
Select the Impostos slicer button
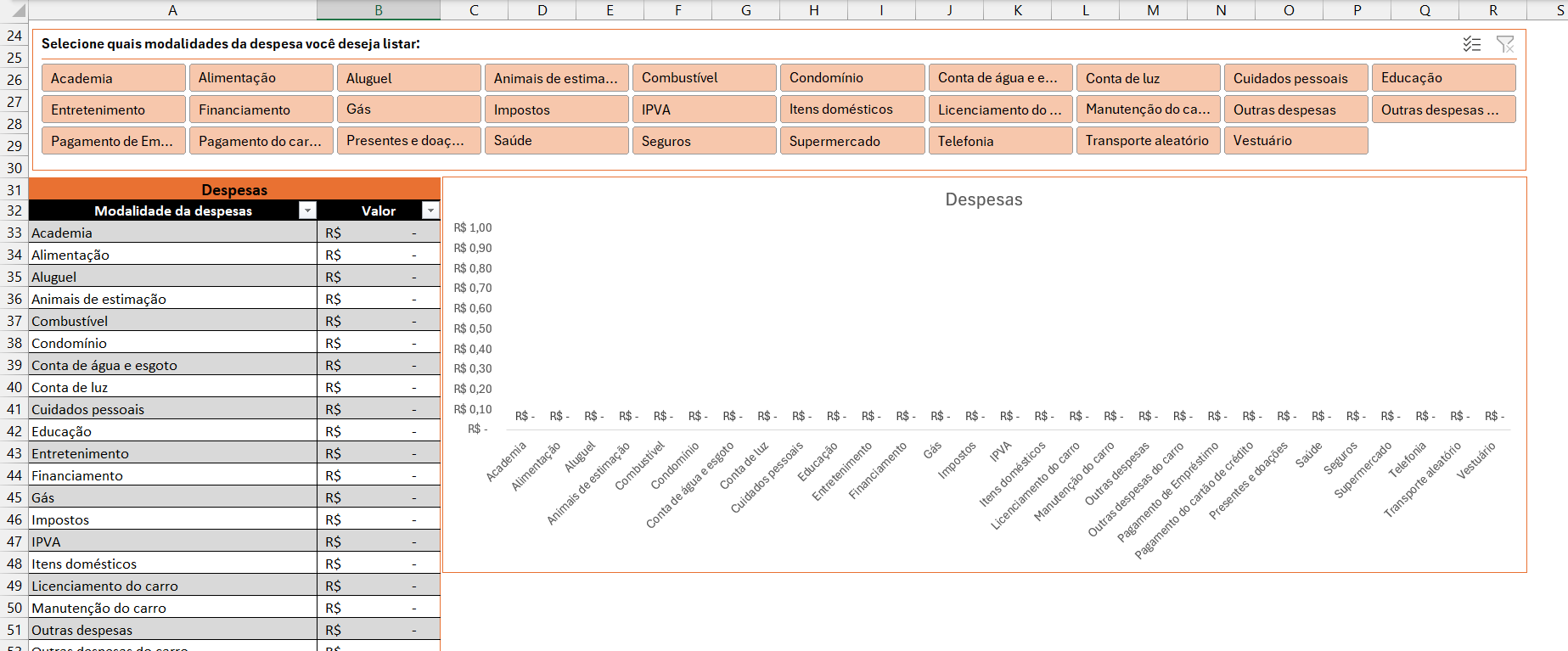[557, 109]
